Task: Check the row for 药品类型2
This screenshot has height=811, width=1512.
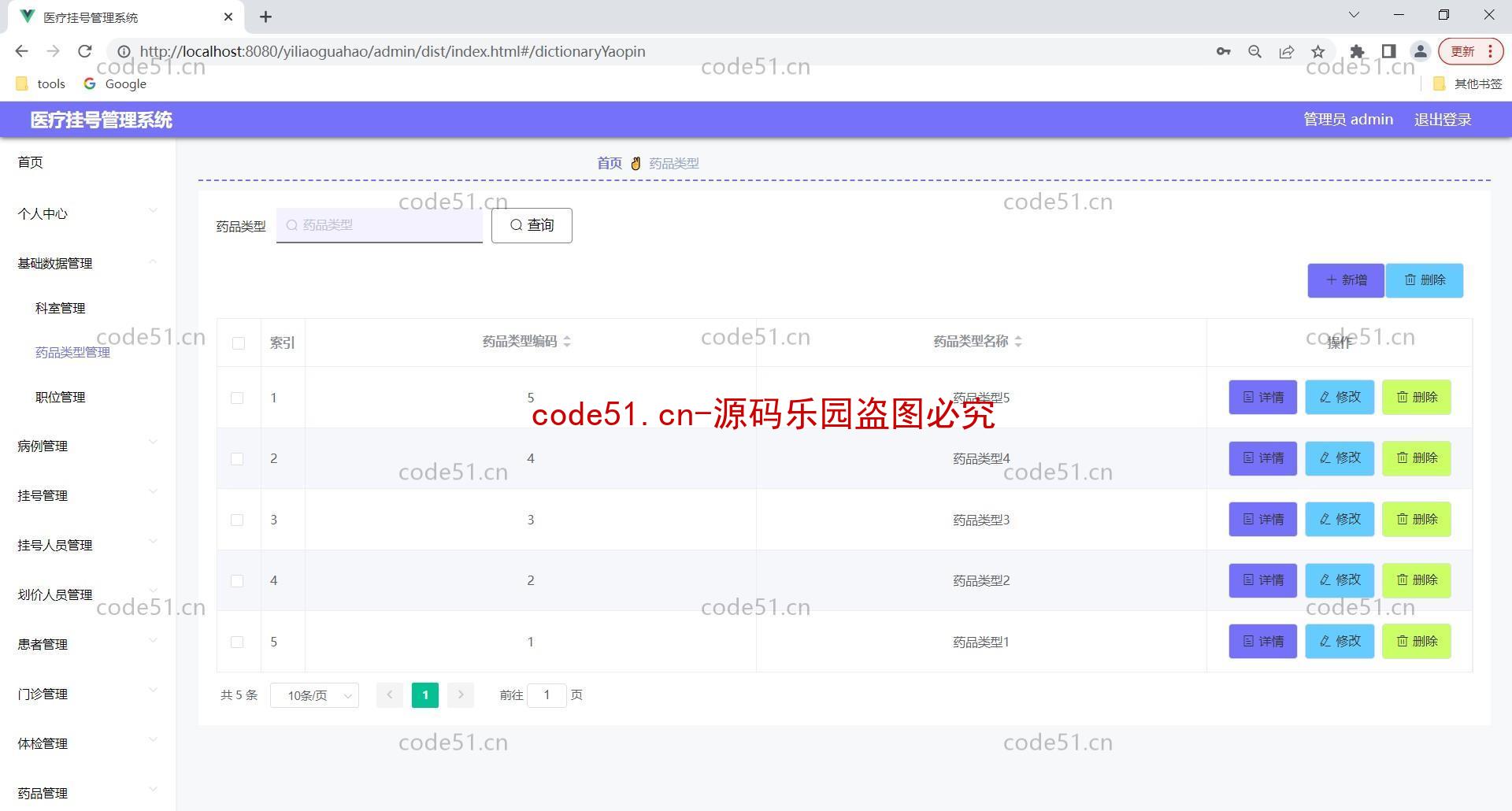Action: (237, 580)
